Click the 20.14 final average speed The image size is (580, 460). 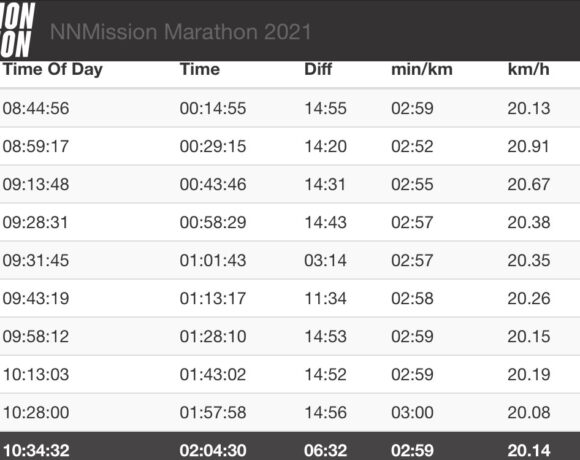coord(529,451)
